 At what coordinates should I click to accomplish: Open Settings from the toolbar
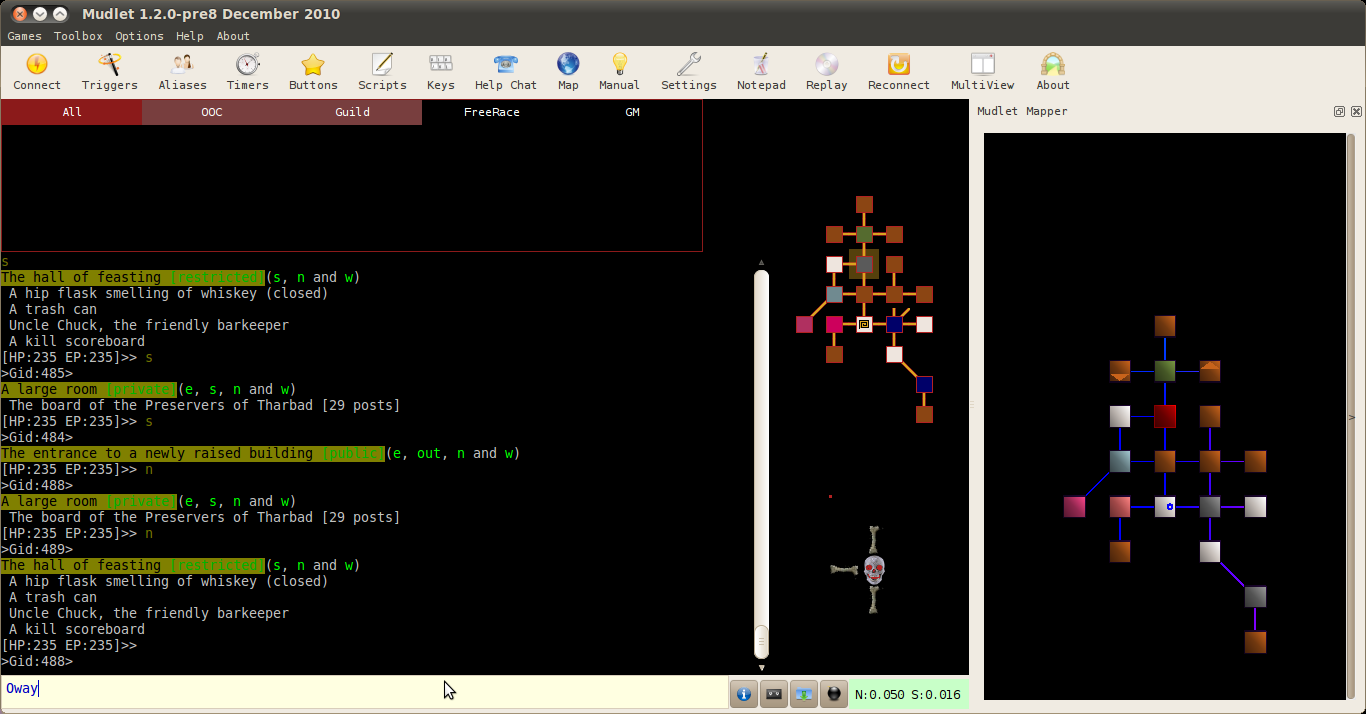coord(688,72)
